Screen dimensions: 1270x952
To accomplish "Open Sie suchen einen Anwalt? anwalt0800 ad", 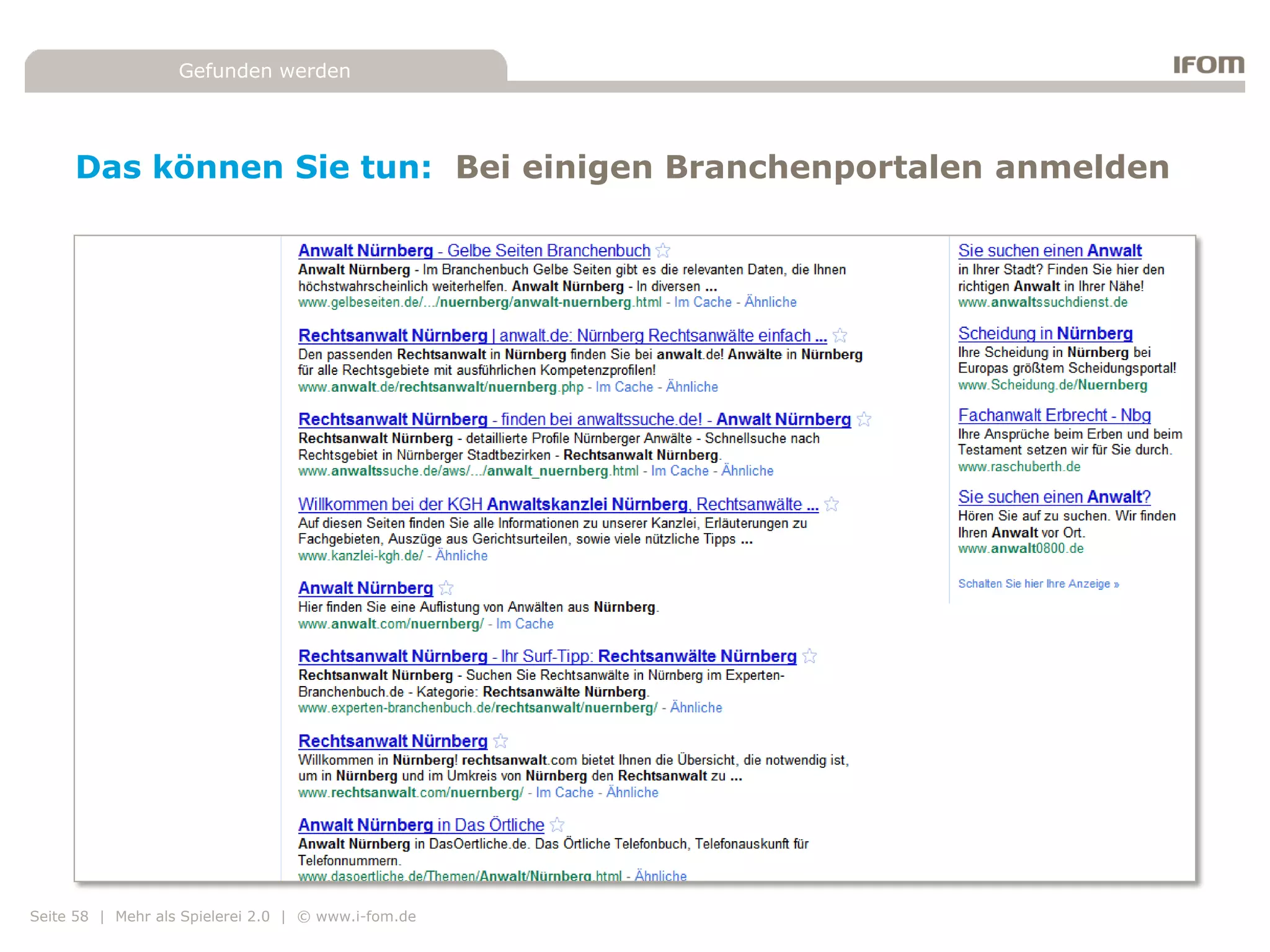I will (x=1054, y=497).
